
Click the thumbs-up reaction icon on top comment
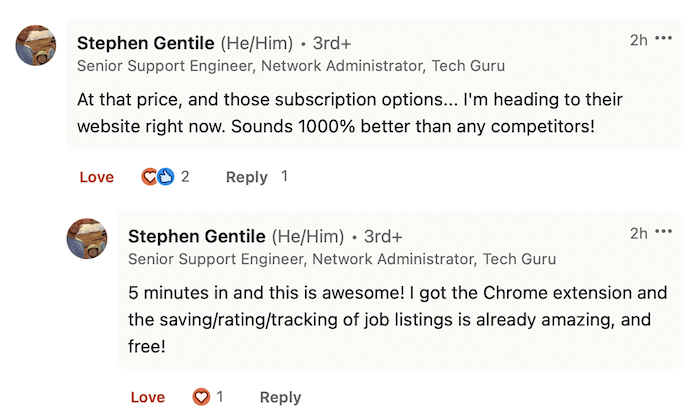[166, 177]
